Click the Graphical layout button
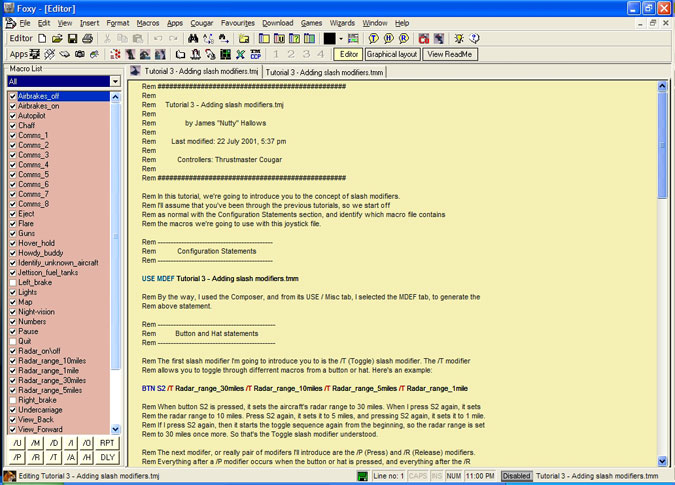 392,54
